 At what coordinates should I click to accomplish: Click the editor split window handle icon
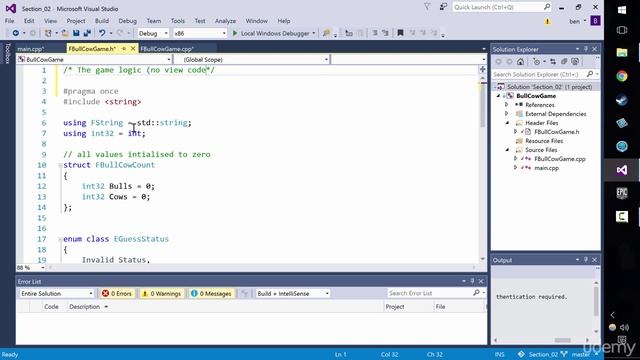tap(482, 69)
